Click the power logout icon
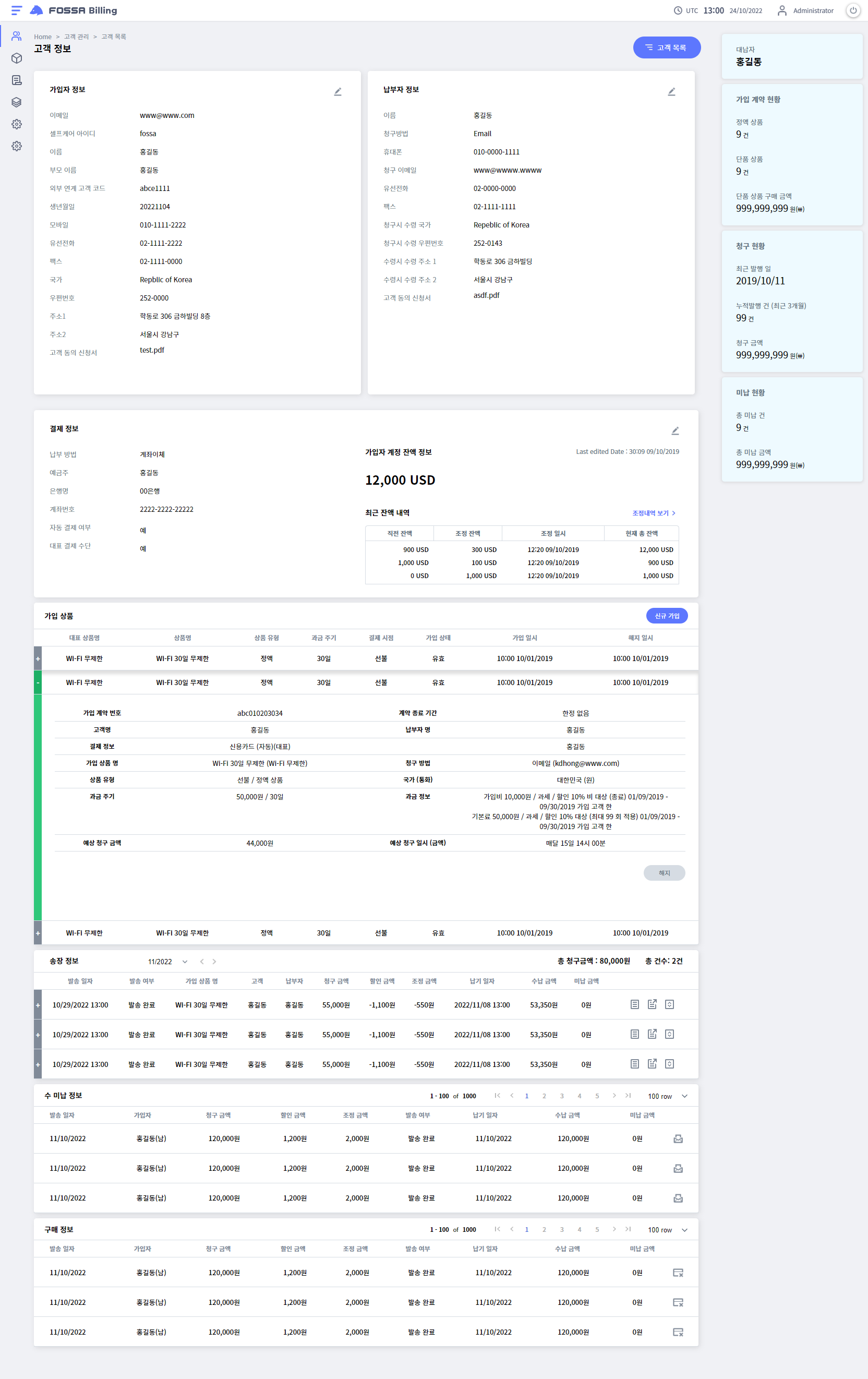The height and width of the screenshot is (1379, 868). coord(852,10)
